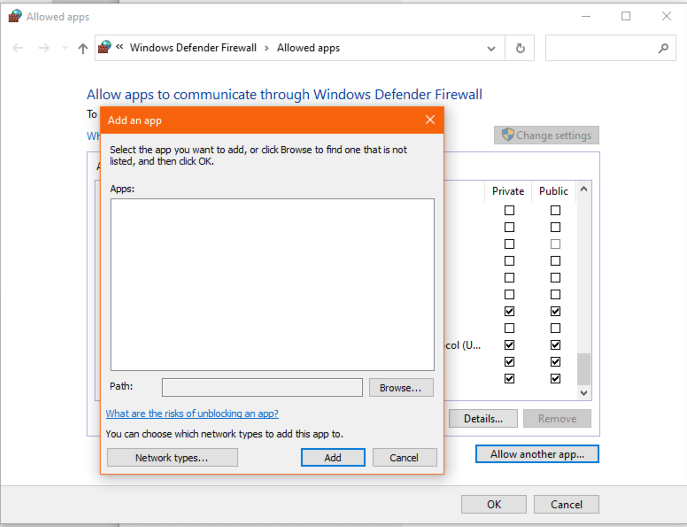Toggle Private checkbox in the 'col (U...' row
Viewport: 687px width, 527px height.
pyautogui.click(x=509, y=345)
